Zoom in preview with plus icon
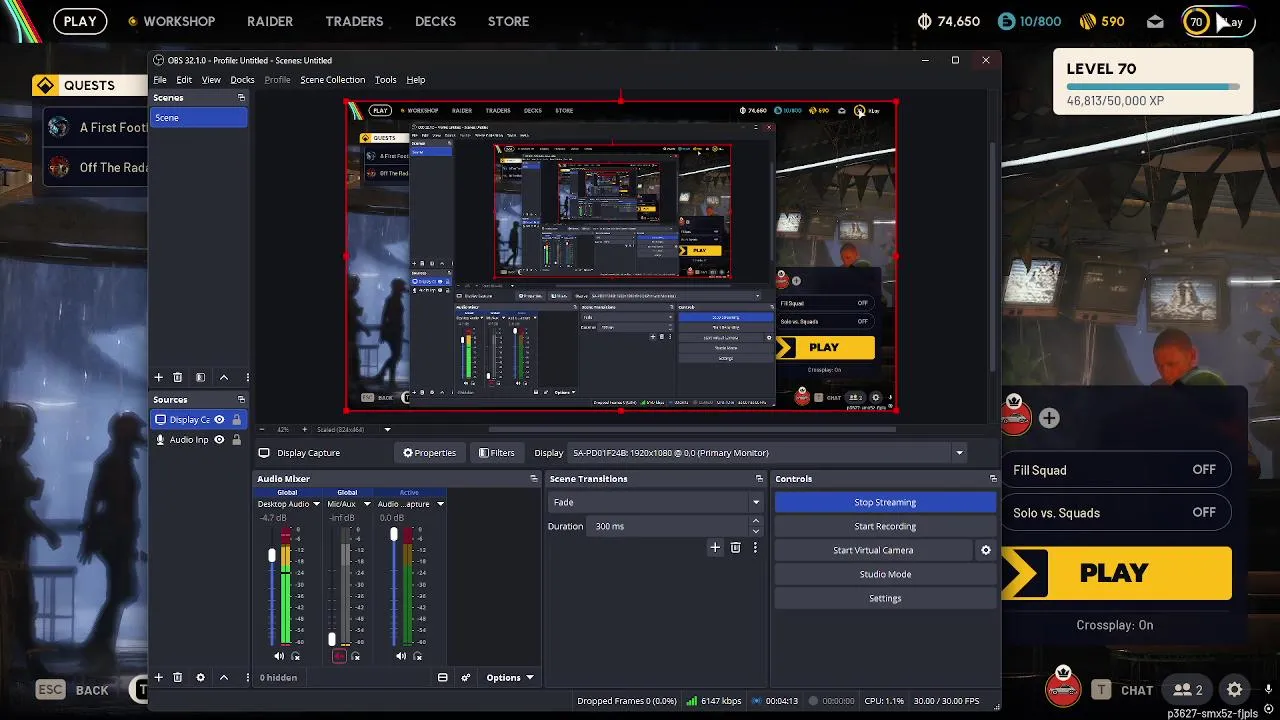The height and width of the screenshot is (720, 1280). (x=304, y=430)
